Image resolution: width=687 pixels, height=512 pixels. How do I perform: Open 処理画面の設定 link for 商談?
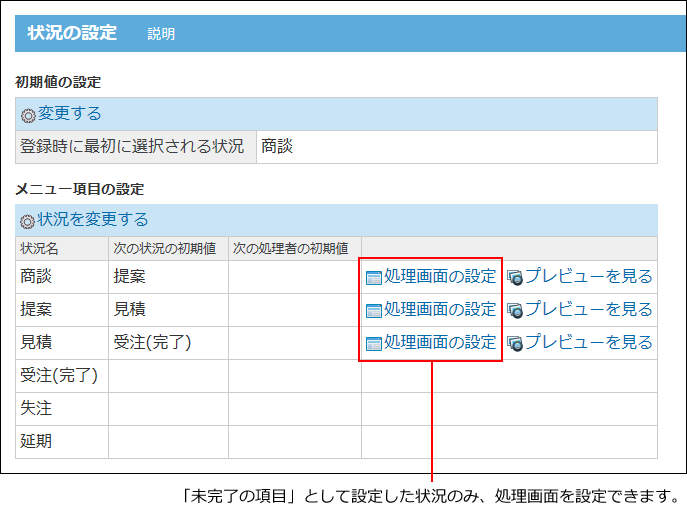[x=440, y=276]
